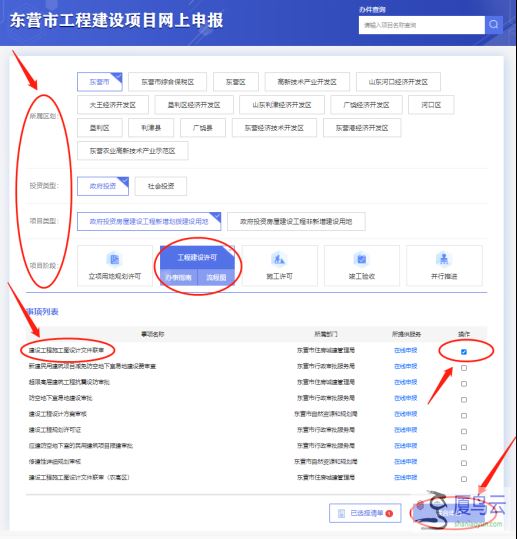517x539 pixels.
Task: Check the 应建防空地下室的民用建筑项目报建审批 checkbox
Action: 464,447
